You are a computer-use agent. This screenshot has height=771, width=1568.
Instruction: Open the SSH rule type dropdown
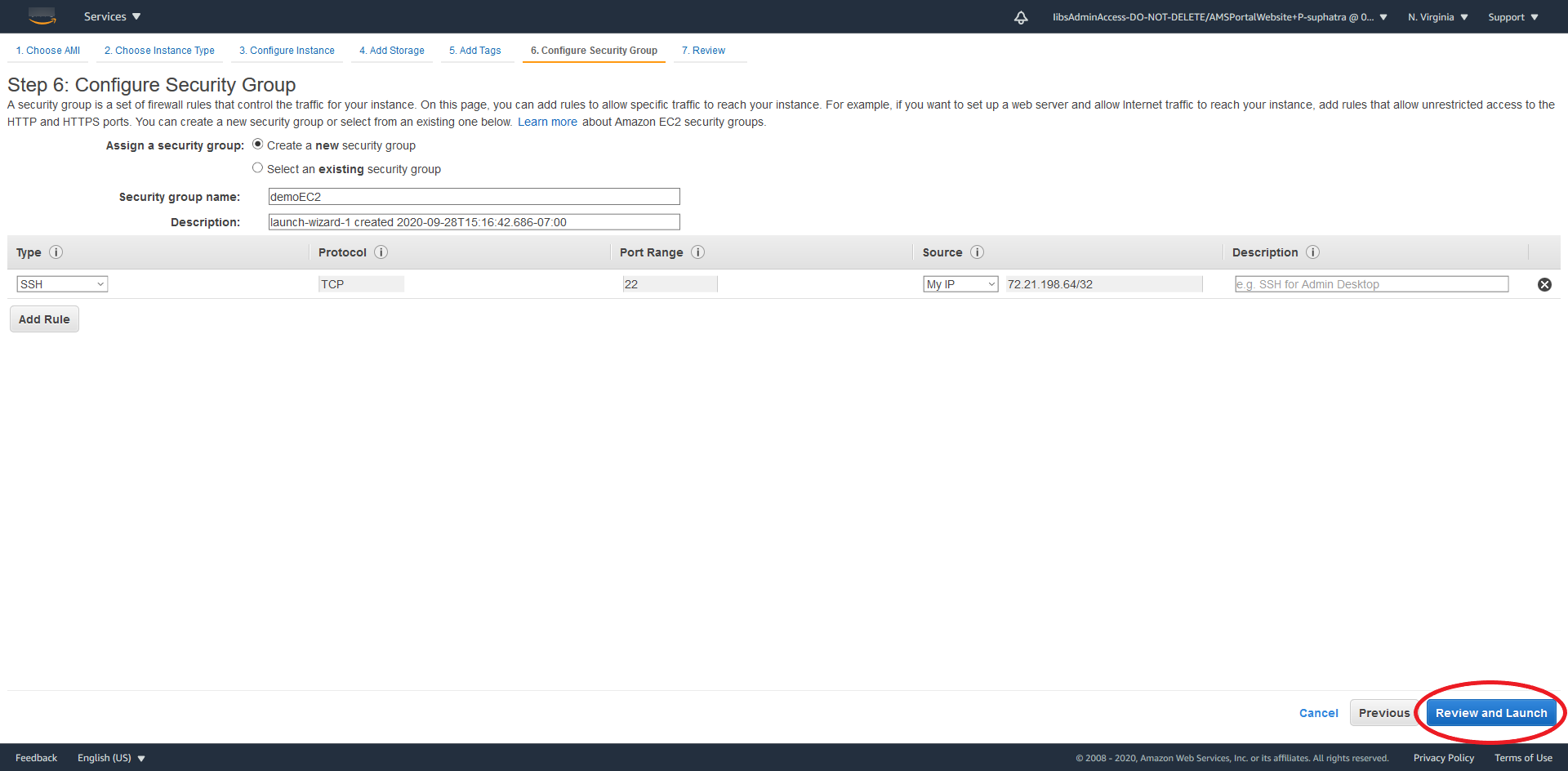click(x=62, y=284)
